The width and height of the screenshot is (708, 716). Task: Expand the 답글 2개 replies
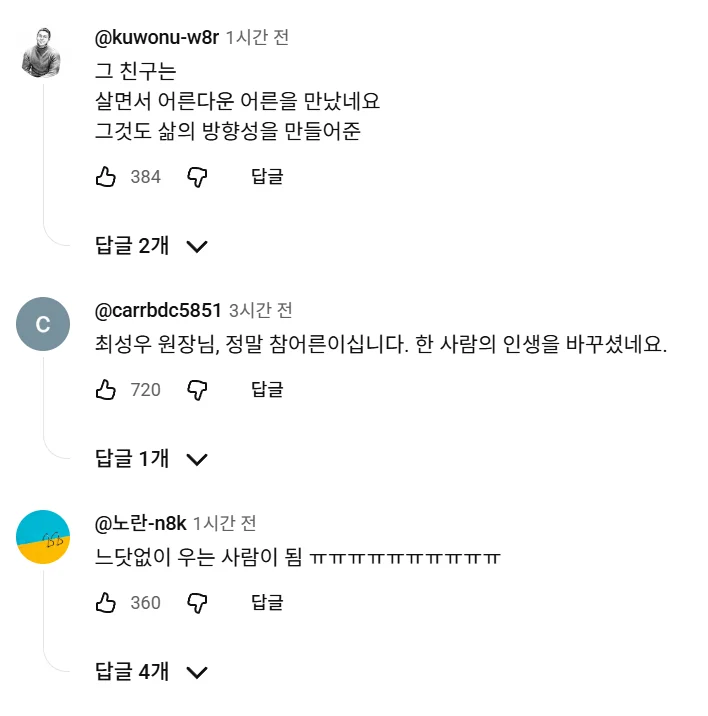click(x=151, y=246)
